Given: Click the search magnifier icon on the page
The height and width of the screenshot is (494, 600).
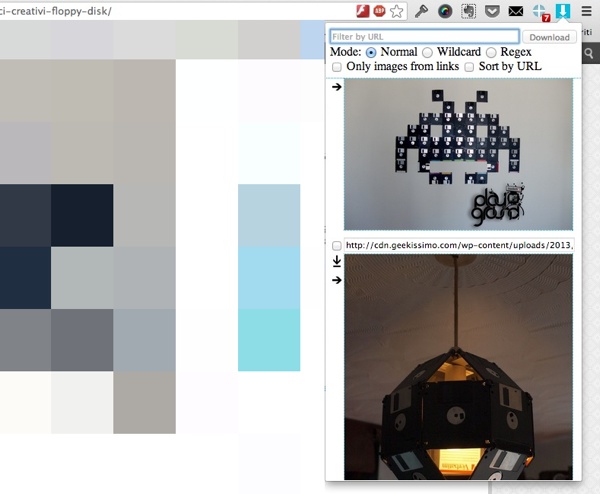Looking at the screenshot, I should click(x=589, y=54).
